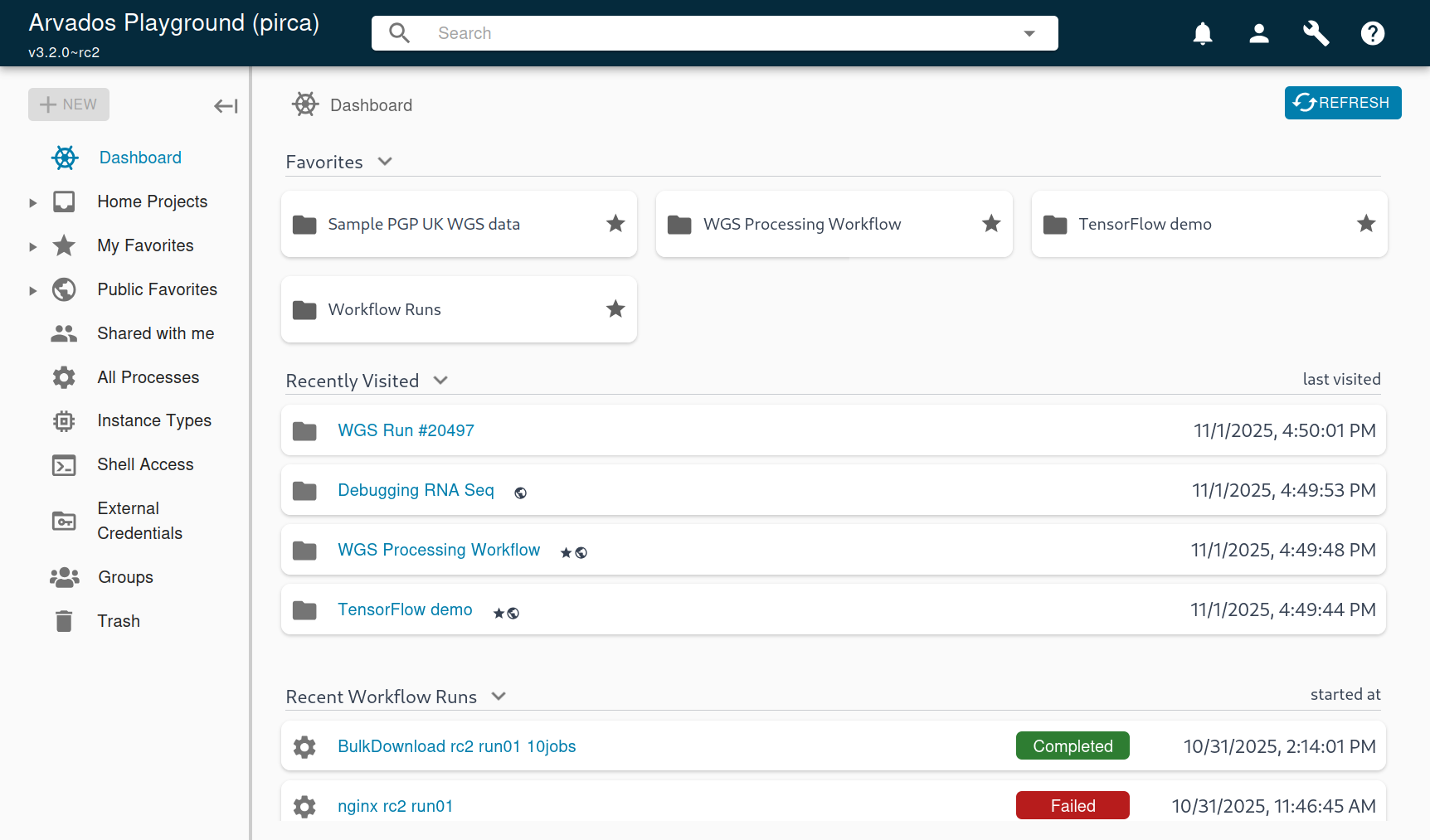Toggle the star on TensorFlow demo card

pyautogui.click(x=1366, y=223)
